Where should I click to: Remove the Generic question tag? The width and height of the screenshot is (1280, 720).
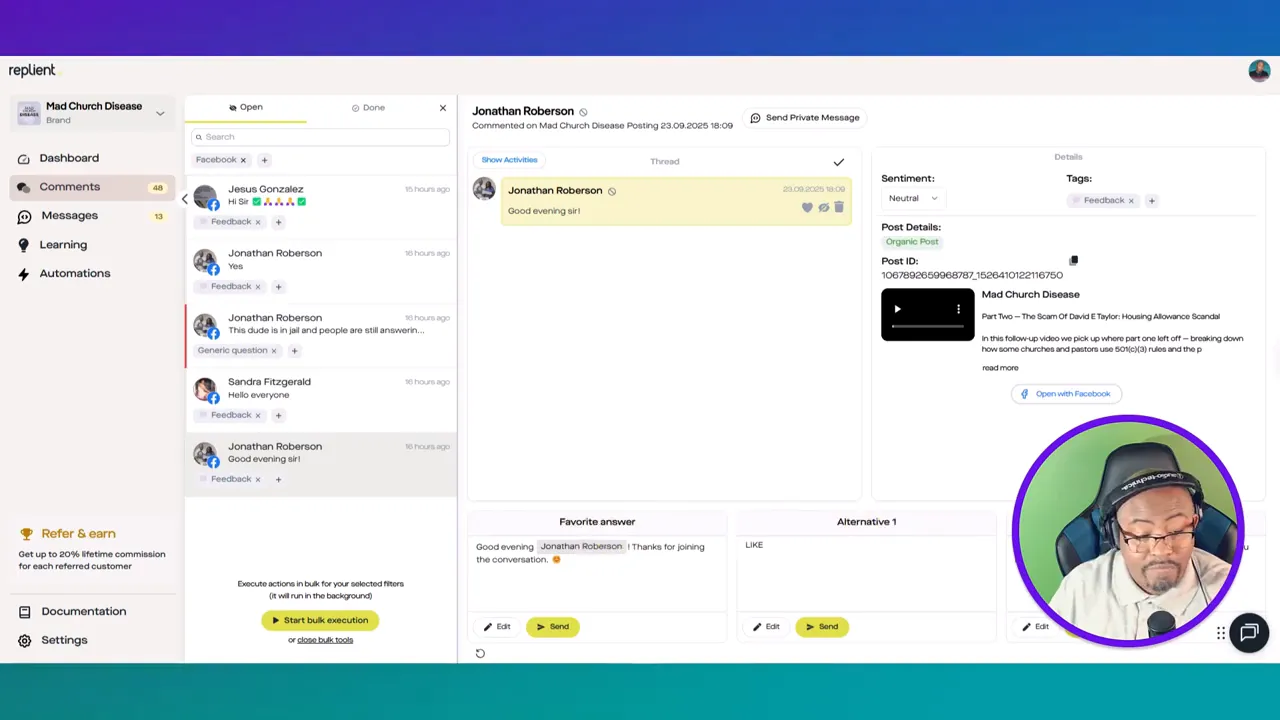coord(274,351)
